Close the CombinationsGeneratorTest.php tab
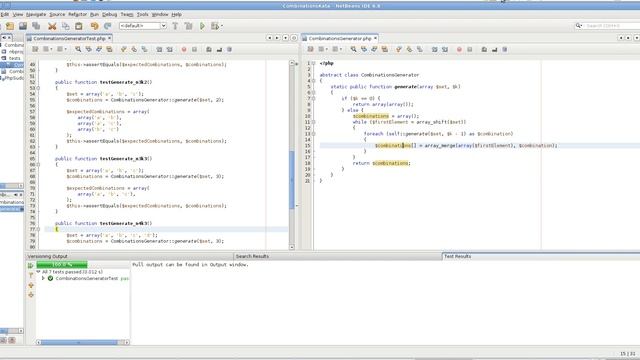The height and width of the screenshot is (360, 640). click(x=109, y=38)
